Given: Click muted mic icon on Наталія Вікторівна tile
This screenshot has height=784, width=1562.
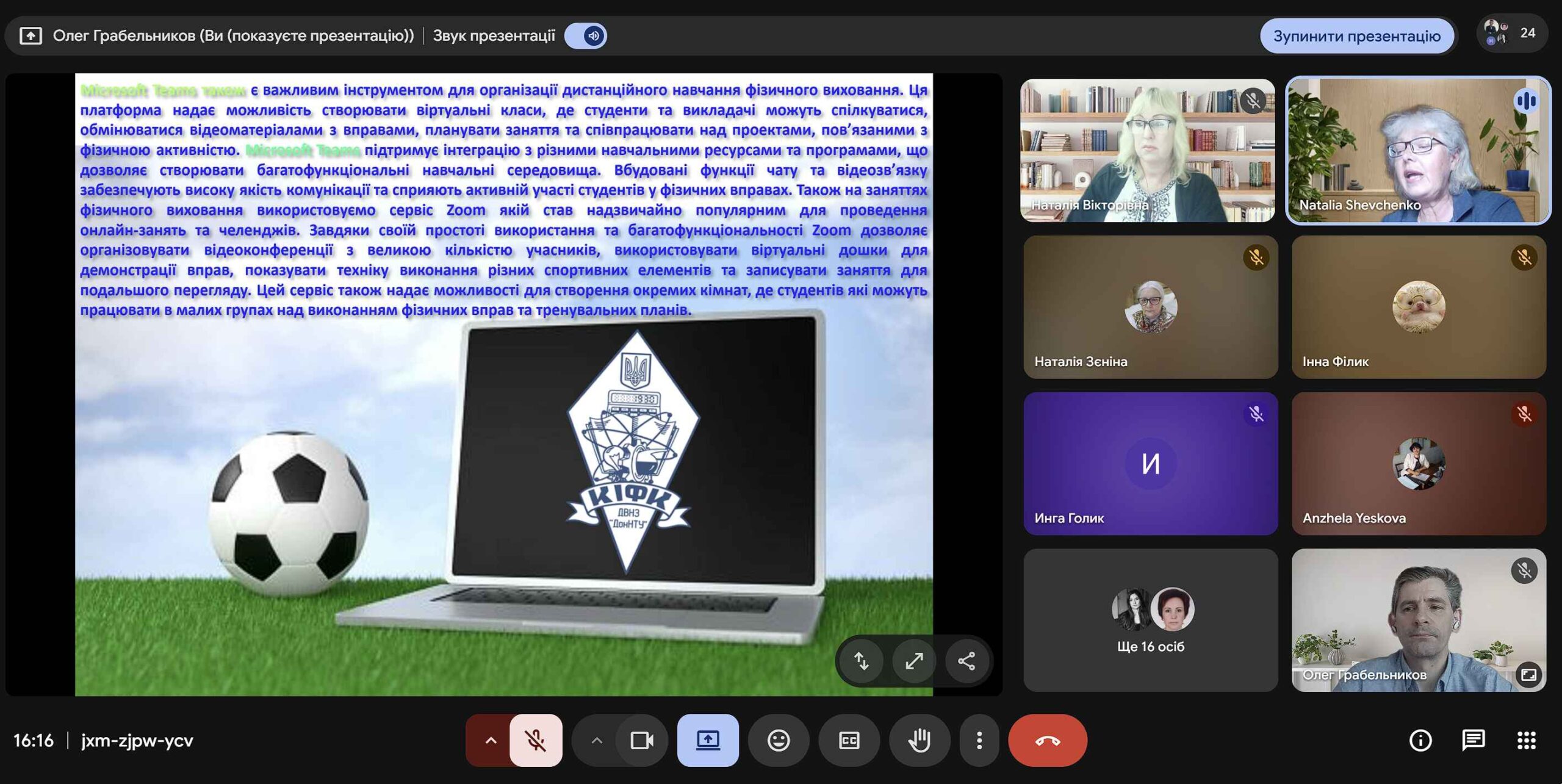Looking at the screenshot, I should click(1253, 101).
